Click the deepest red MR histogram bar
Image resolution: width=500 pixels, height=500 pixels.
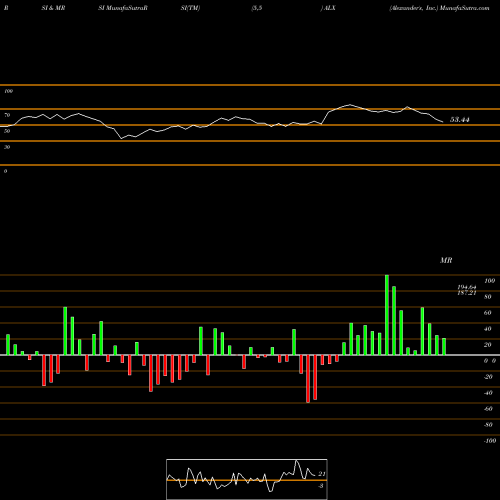(x=308, y=379)
